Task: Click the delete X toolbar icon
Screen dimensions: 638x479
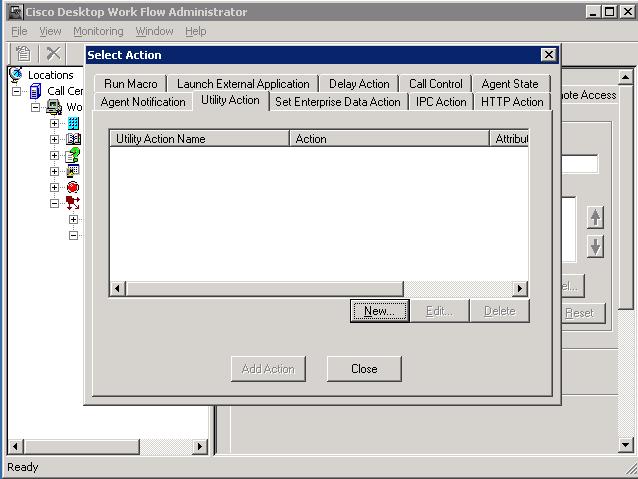Action: pos(53,53)
